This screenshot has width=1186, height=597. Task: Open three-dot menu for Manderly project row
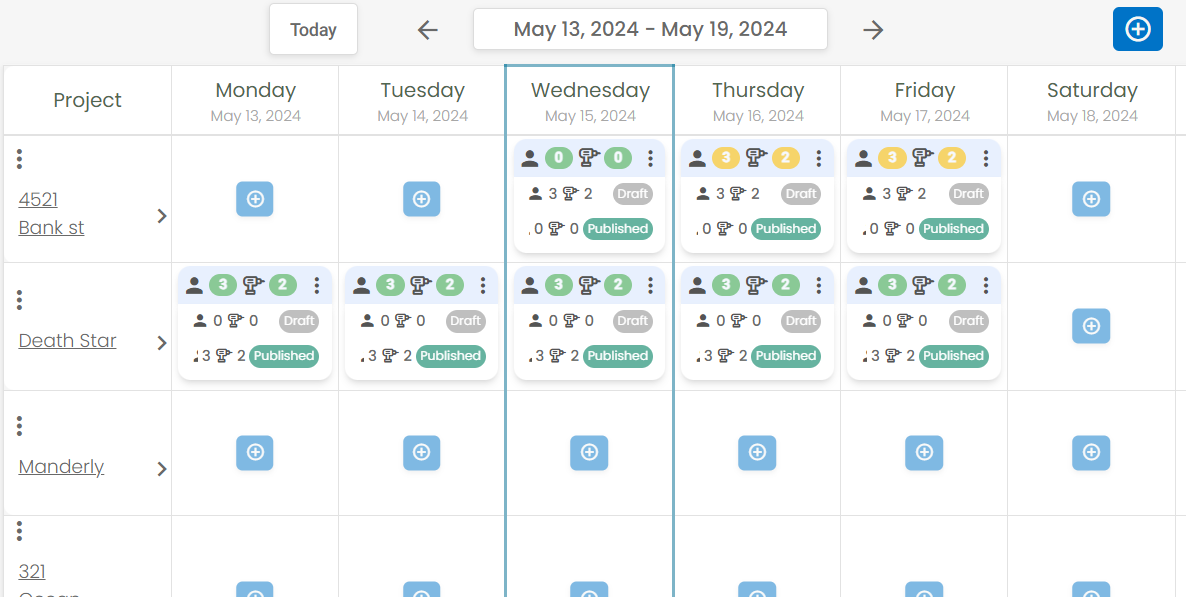pos(20,426)
